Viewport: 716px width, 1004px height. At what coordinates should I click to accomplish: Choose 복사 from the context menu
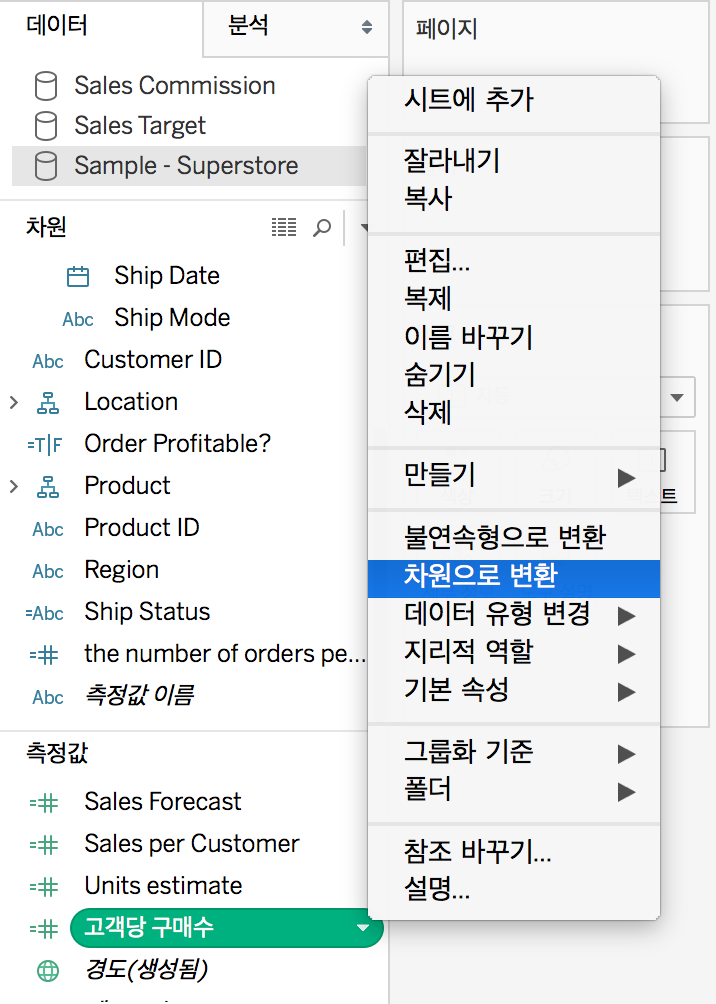point(514,198)
